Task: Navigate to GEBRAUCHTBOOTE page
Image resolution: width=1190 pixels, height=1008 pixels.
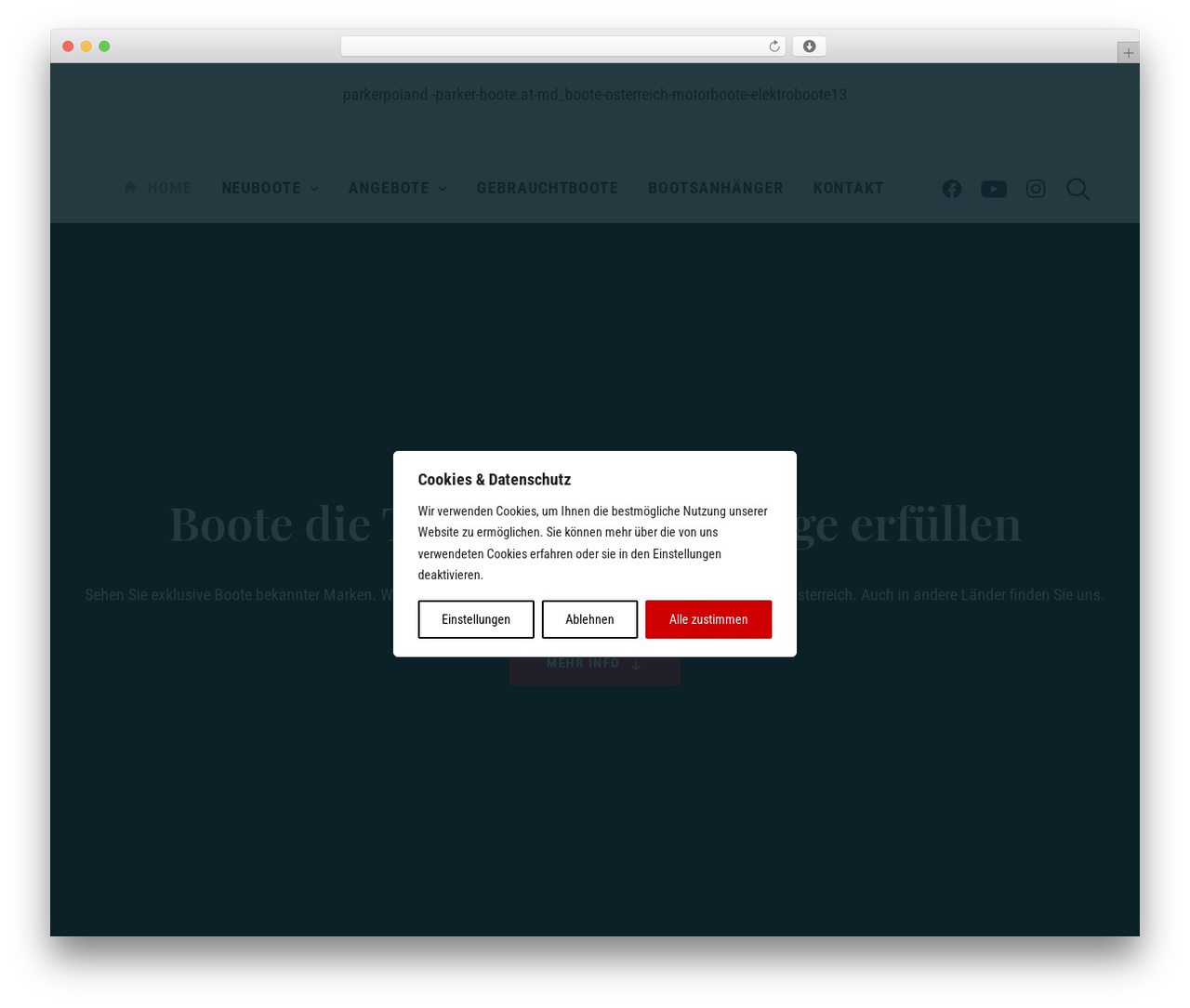Action: (x=548, y=188)
